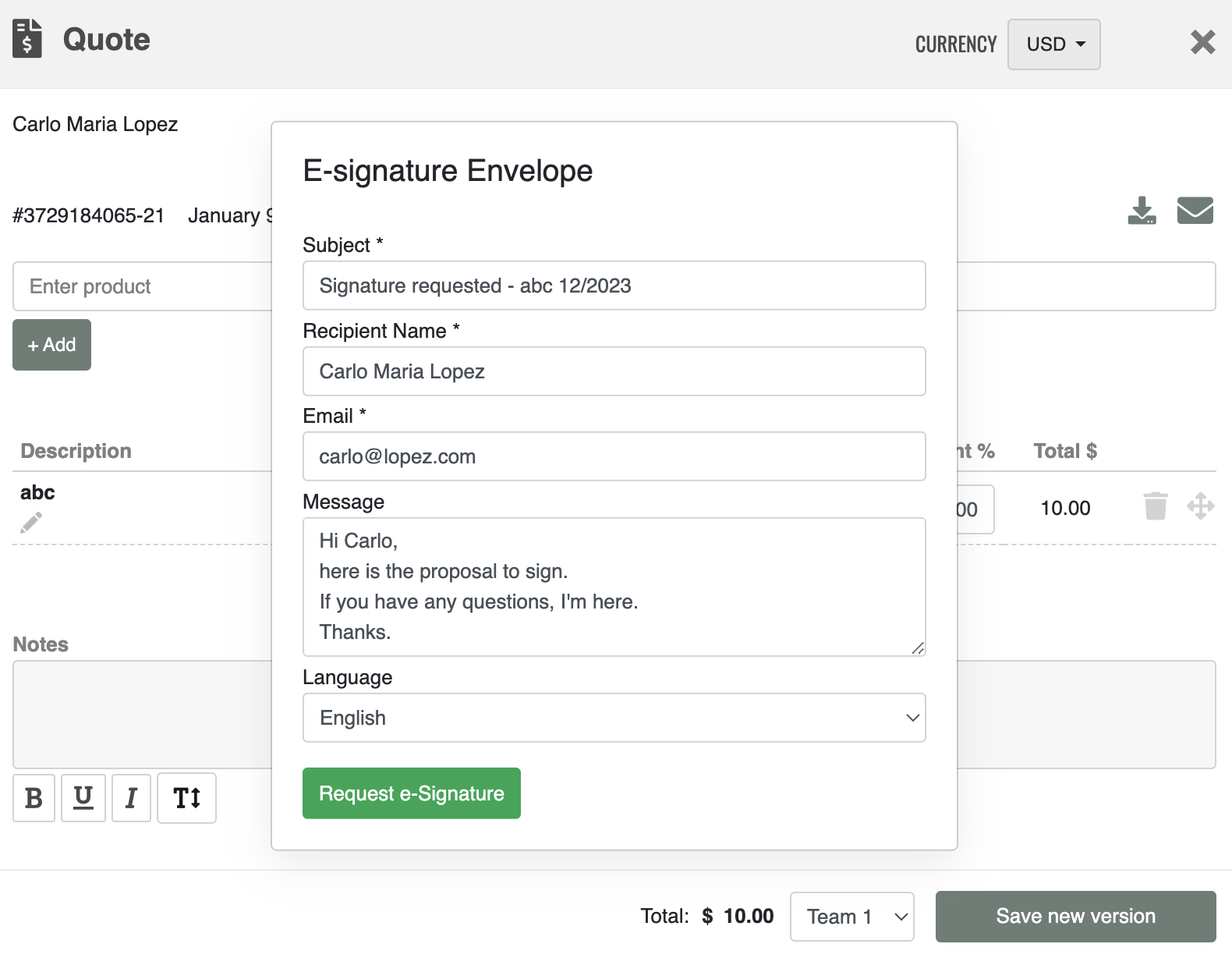Click the Subject input field
Screen dimensions: 1232x958
614,286
